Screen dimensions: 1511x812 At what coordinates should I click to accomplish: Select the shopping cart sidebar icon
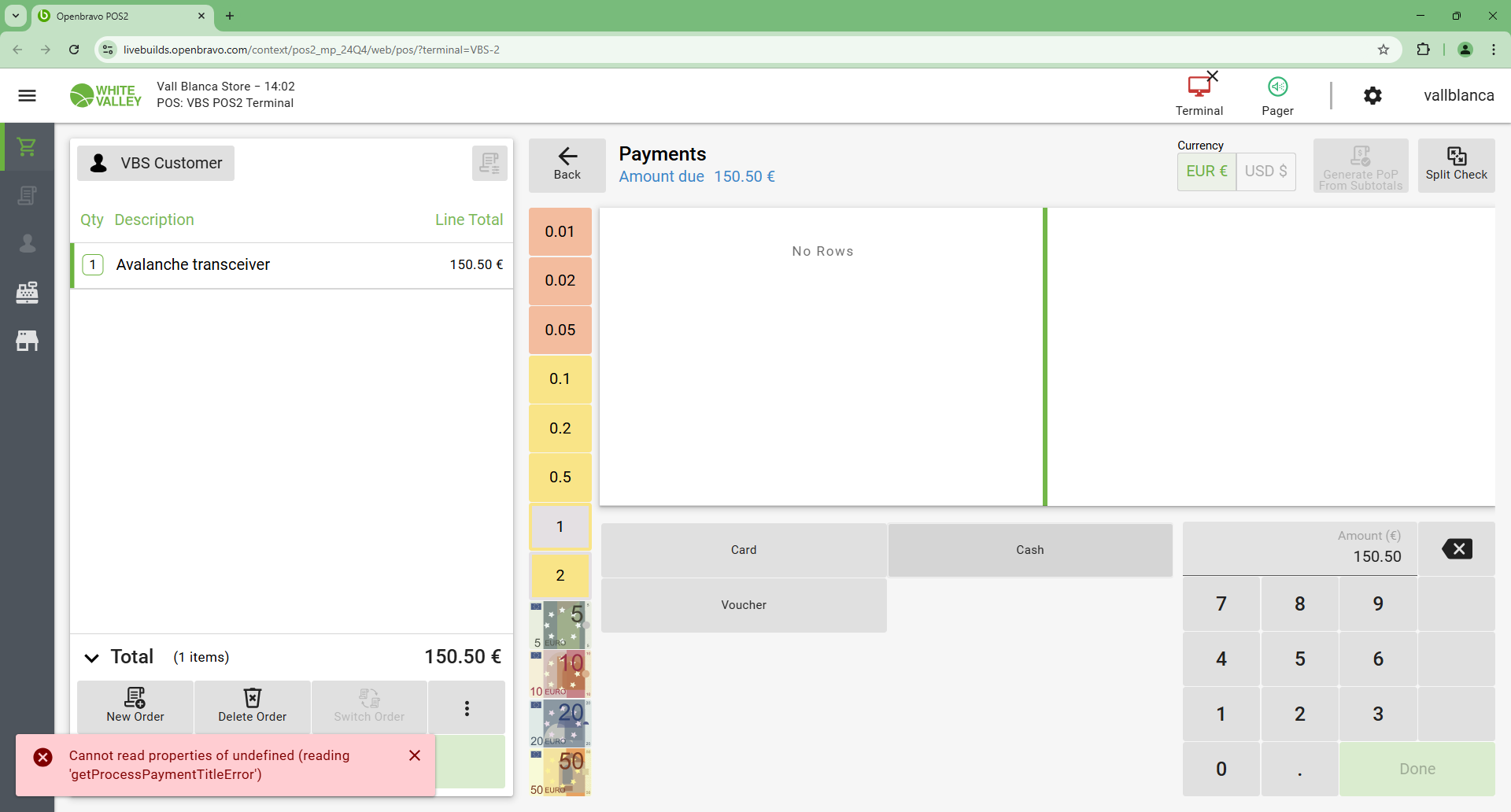tap(27, 147)
